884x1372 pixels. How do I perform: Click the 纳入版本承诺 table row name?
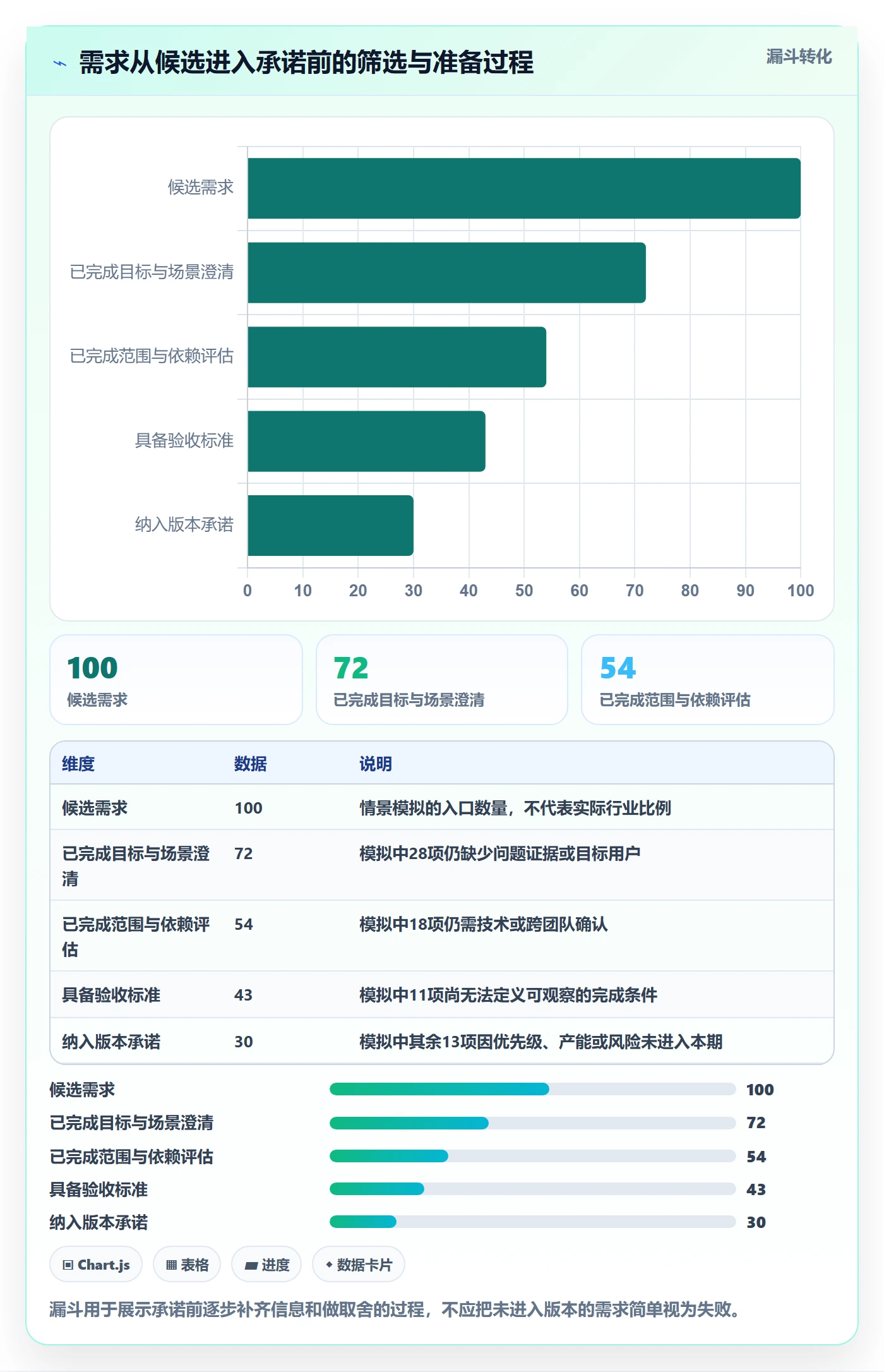tap(111, 1042)
